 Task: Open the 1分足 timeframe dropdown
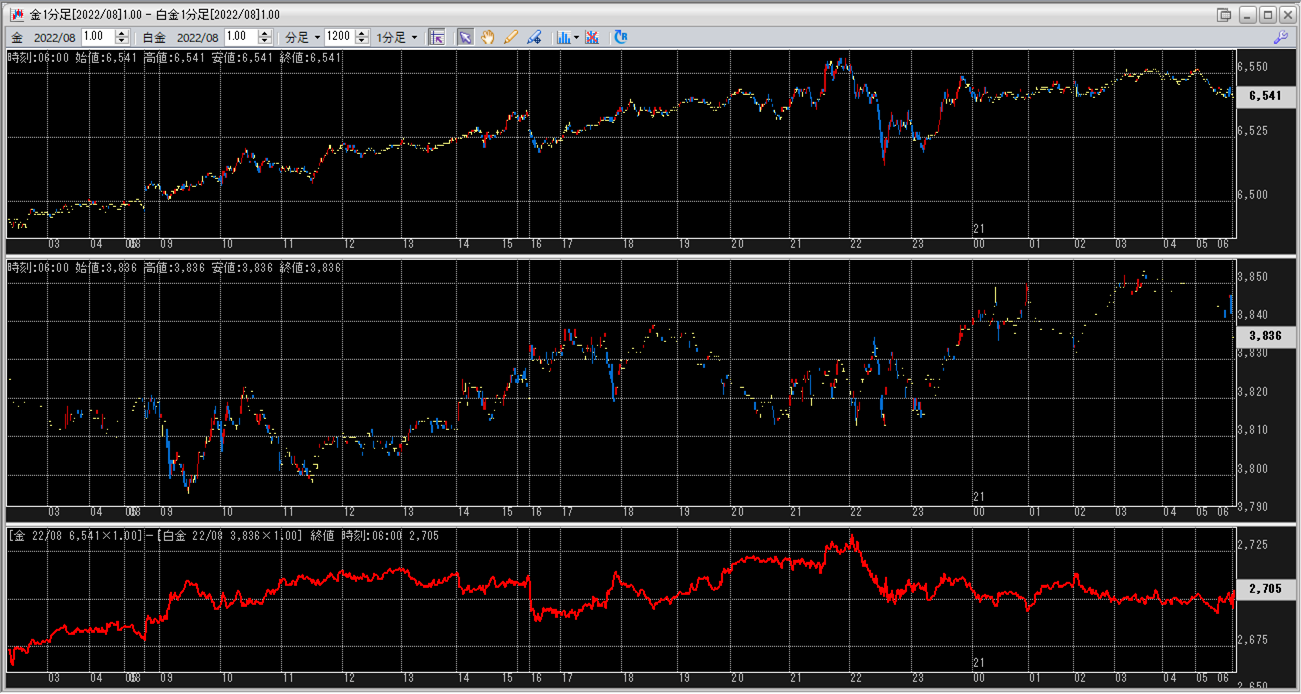(x=397, y=37)
